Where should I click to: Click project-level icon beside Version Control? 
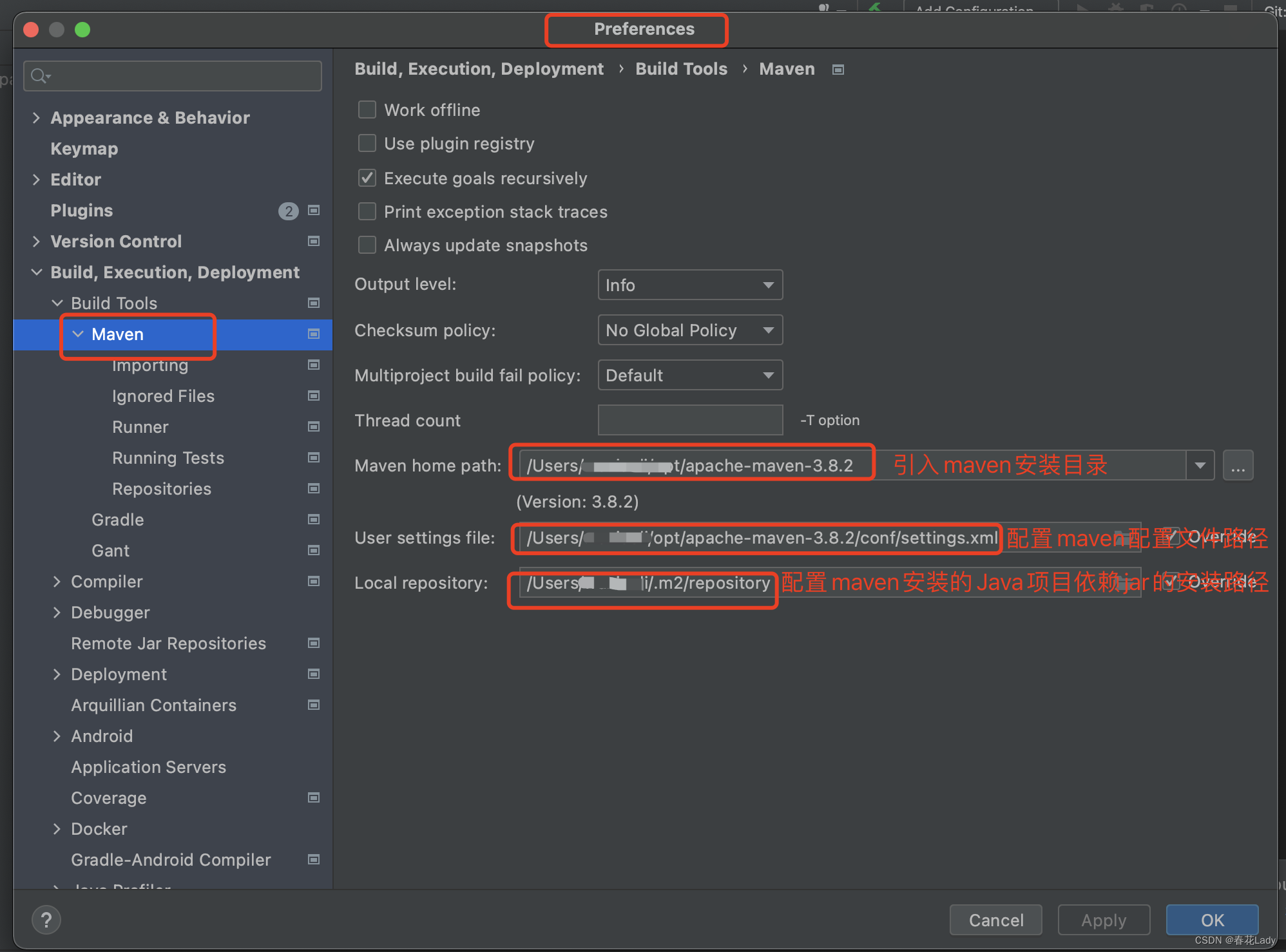tap(314, 242)
